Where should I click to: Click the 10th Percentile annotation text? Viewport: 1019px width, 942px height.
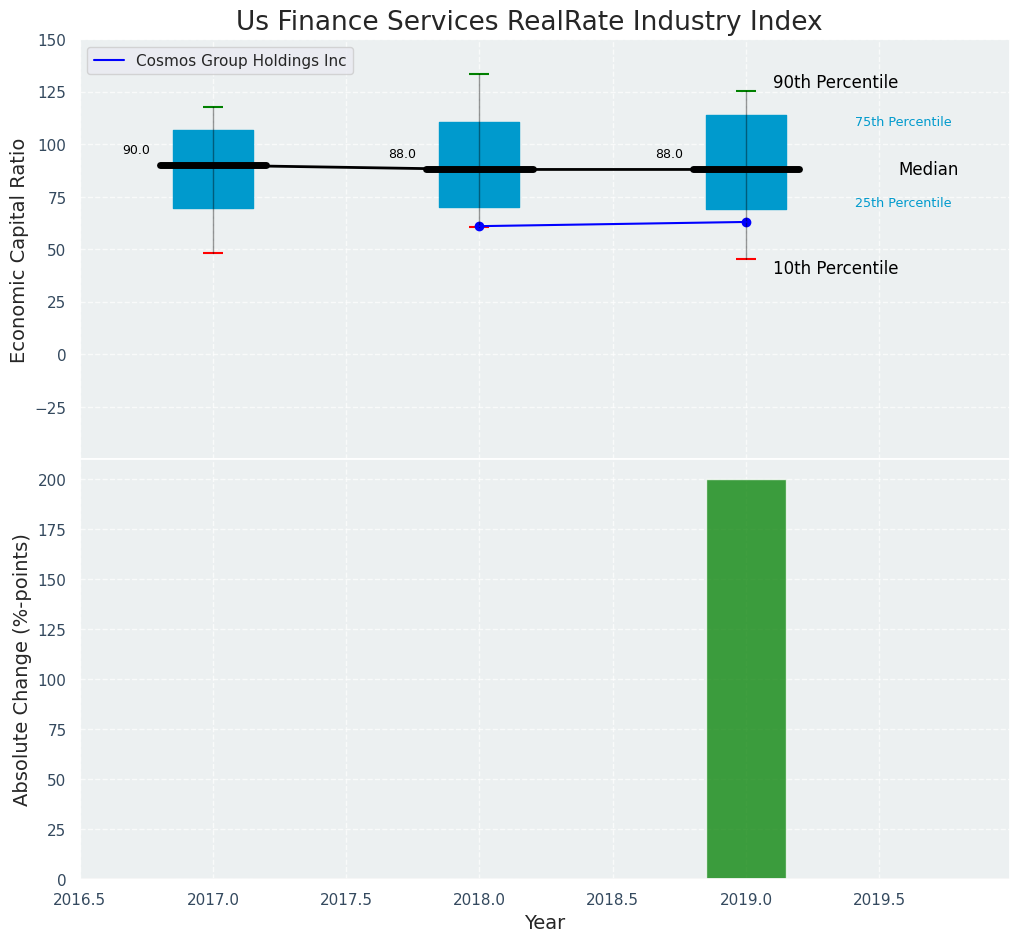tap(835, 269)
